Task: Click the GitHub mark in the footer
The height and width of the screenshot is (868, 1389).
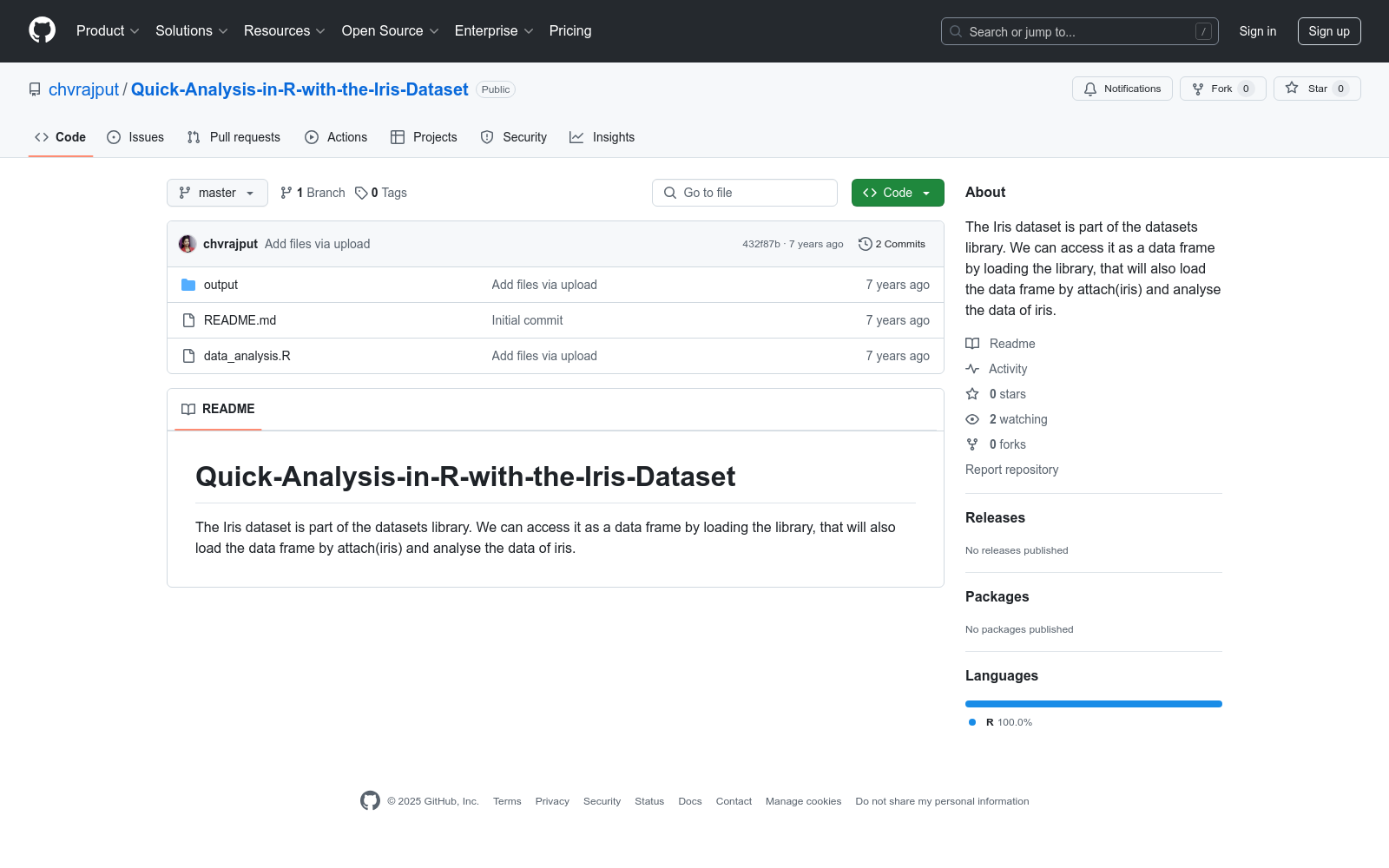Action: (x=370, y=801)
